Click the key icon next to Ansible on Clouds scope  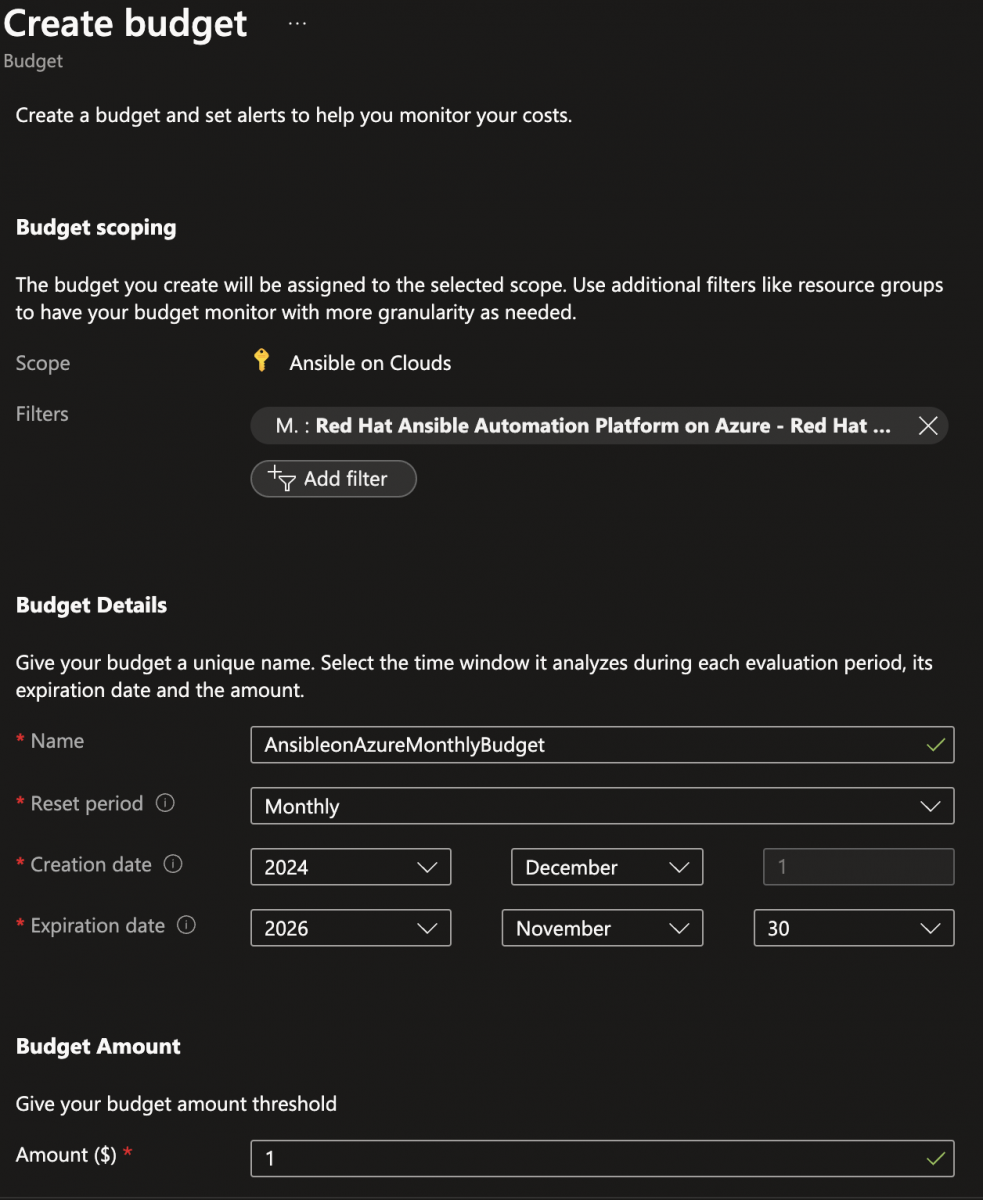coord(261,362)
